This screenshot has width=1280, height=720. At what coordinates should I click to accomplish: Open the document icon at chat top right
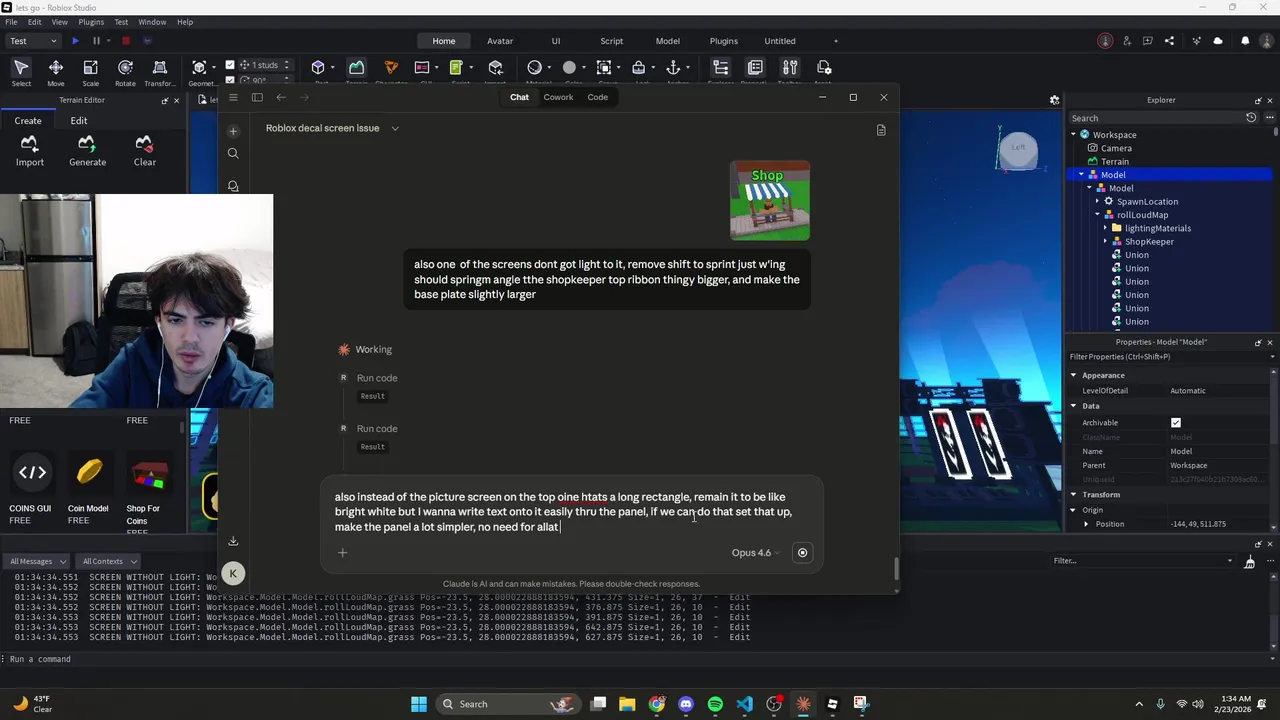tap(881, 130)
